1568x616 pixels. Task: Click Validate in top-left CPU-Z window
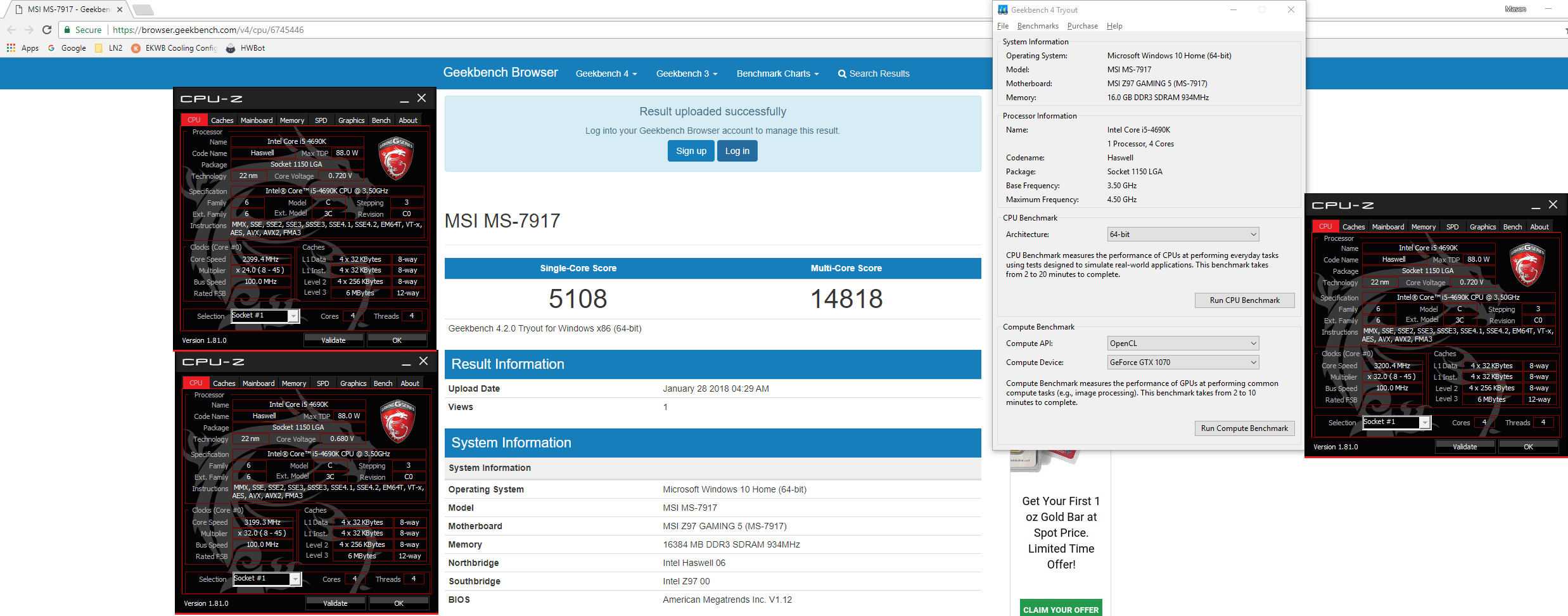(333, 340)
